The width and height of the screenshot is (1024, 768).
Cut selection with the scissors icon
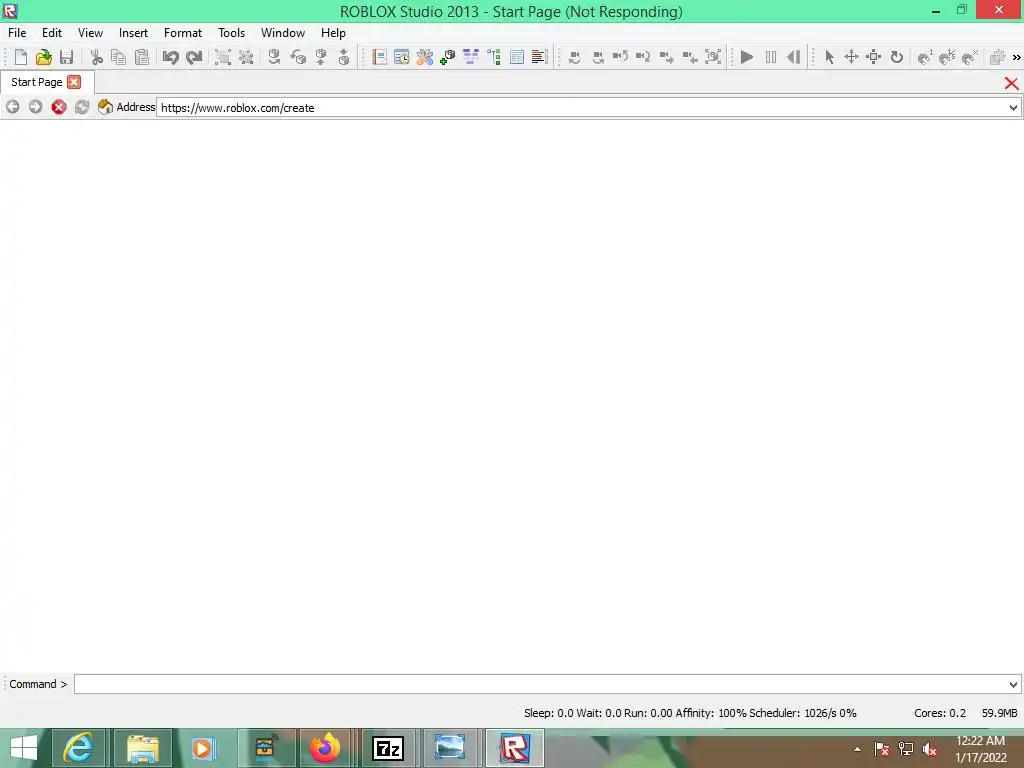97,57
